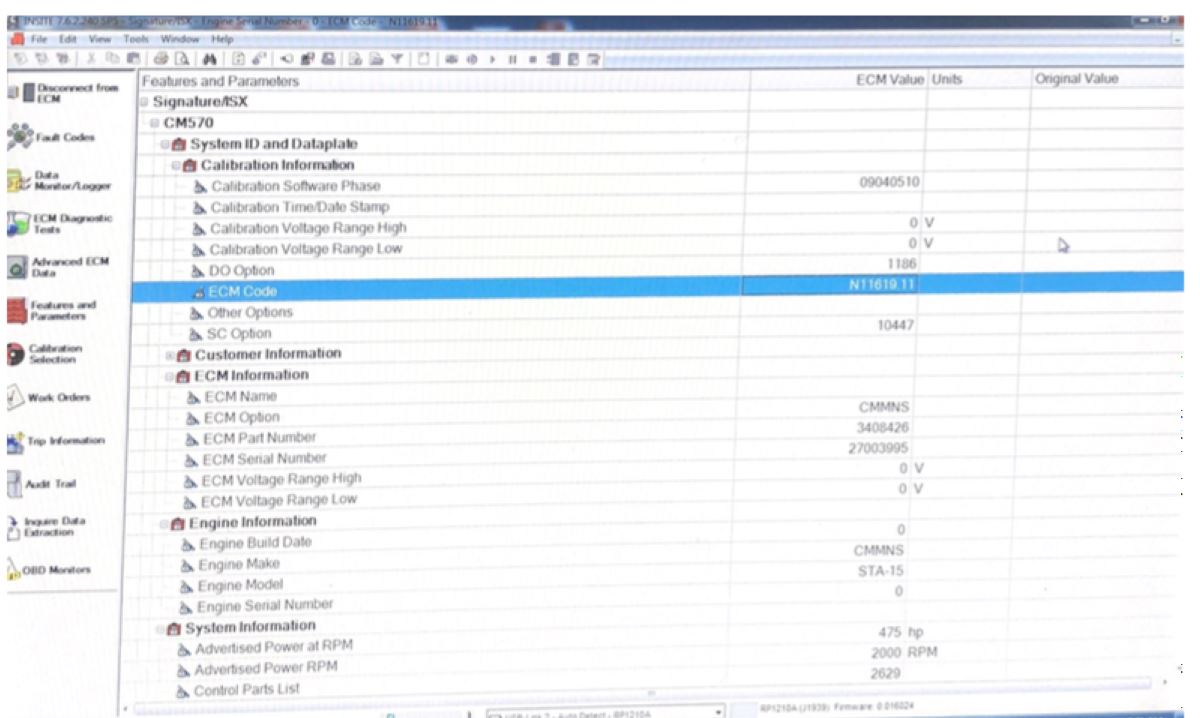The image size is (1200, 718).
Task: Click Disconnect from ECM
Action: coord(60,94)
